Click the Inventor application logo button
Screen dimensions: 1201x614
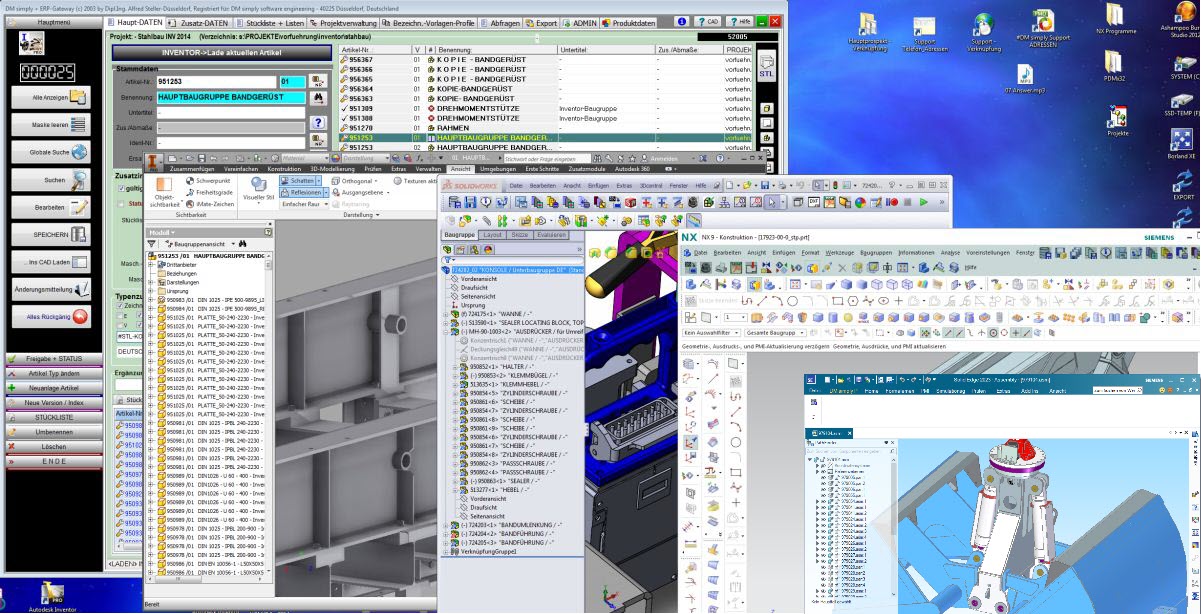(153, 163)
